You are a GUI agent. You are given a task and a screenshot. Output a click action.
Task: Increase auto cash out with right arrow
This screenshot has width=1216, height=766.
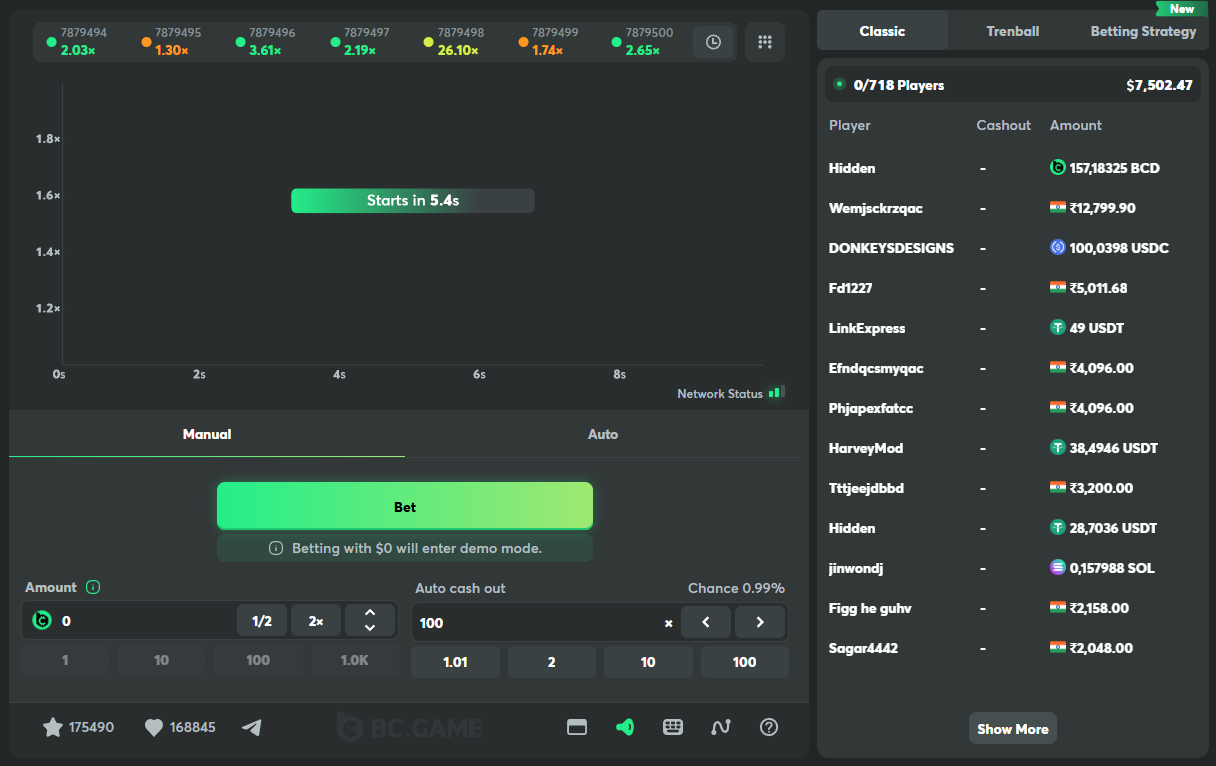click(760, 622)
